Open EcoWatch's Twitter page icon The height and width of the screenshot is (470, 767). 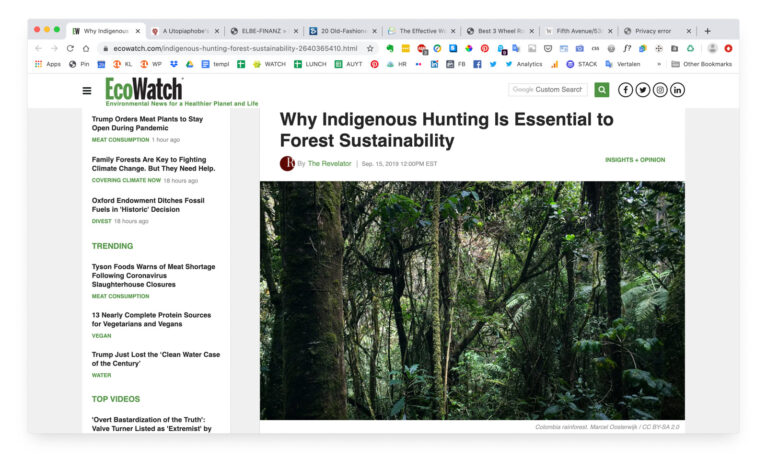pyautogui.click(x=643, y=90)
